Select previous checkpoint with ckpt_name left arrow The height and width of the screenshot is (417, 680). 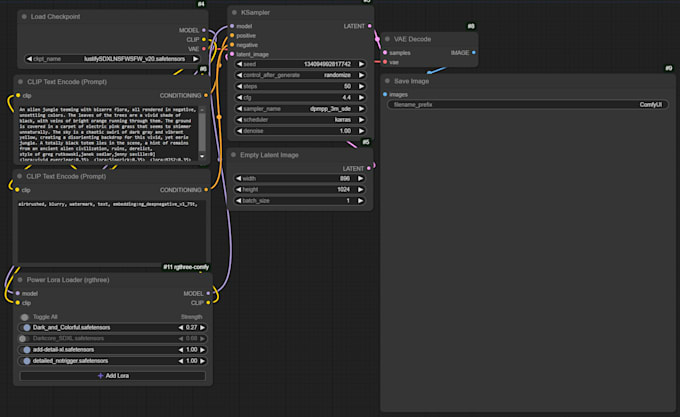coord(29,59)
